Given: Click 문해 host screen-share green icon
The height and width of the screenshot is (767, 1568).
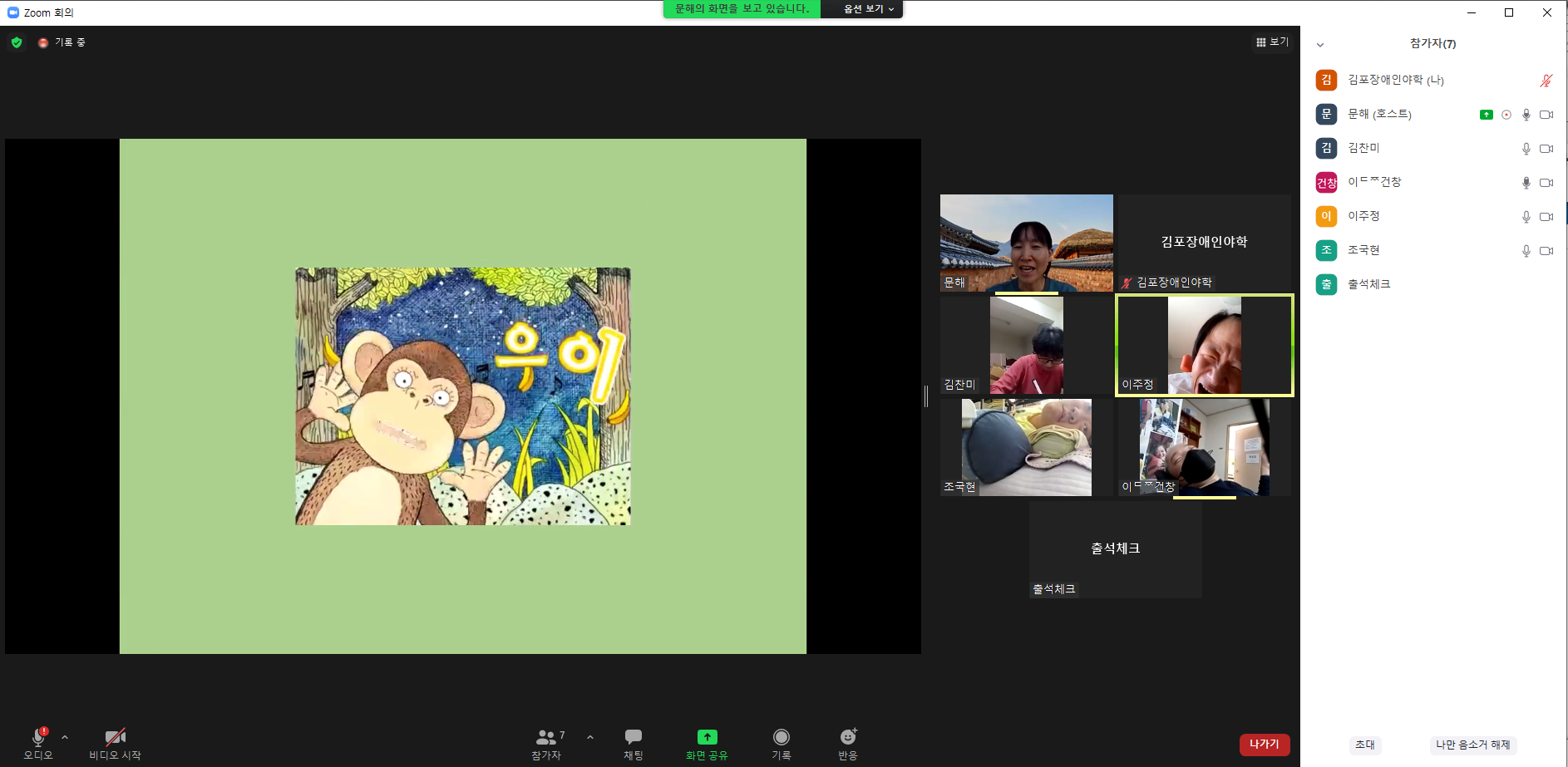Looking at the screenshot, I should coord(1487,115).
